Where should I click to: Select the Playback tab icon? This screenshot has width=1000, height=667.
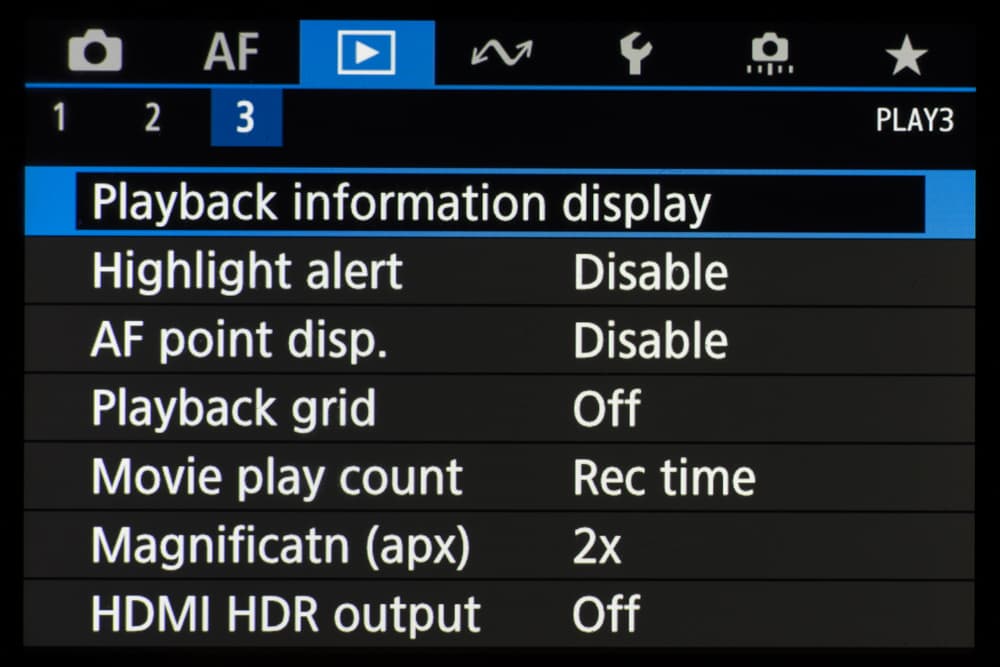point(366,53)
